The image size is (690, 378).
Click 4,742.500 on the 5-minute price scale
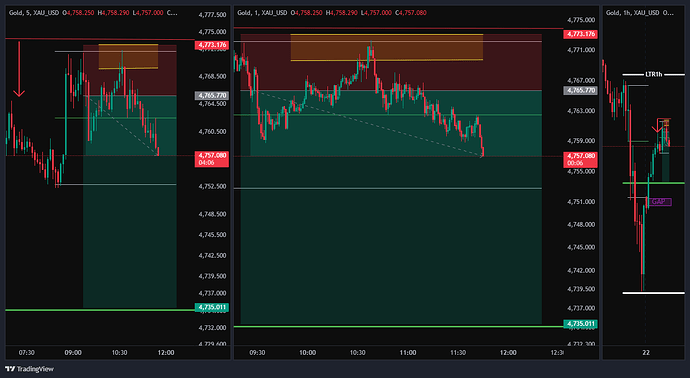(x=212, y=256)
